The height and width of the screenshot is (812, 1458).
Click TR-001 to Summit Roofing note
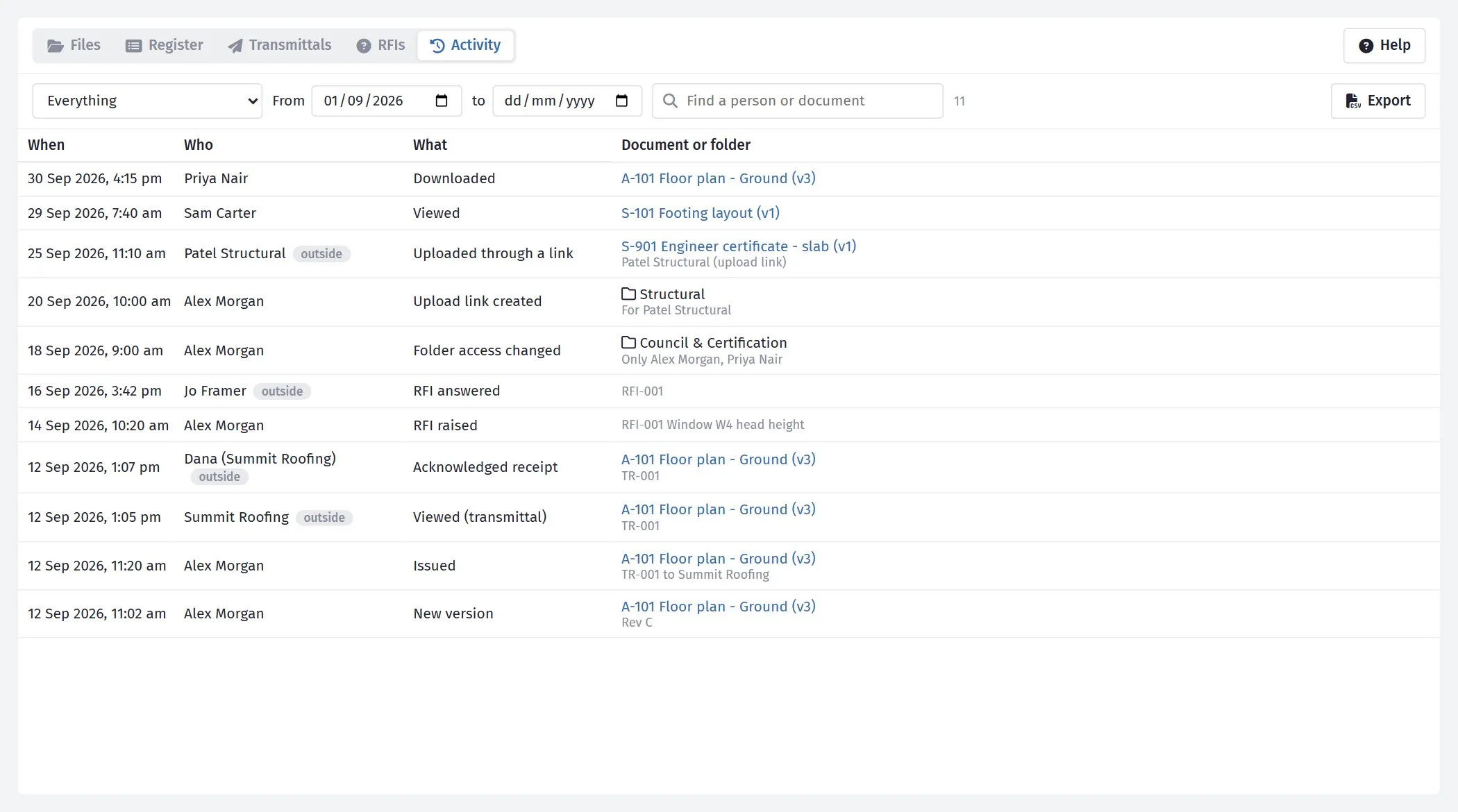[695, 575]
